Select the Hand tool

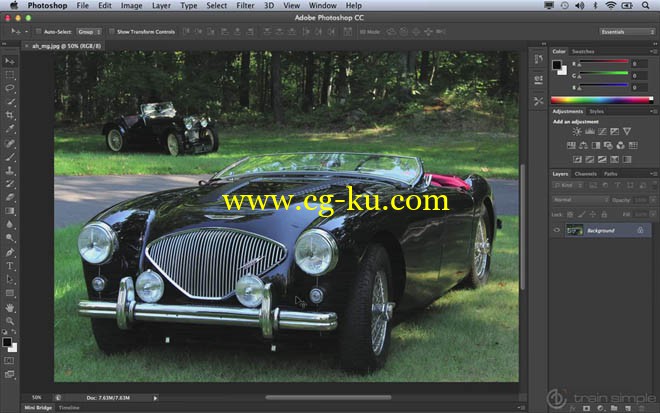(10, 308)
